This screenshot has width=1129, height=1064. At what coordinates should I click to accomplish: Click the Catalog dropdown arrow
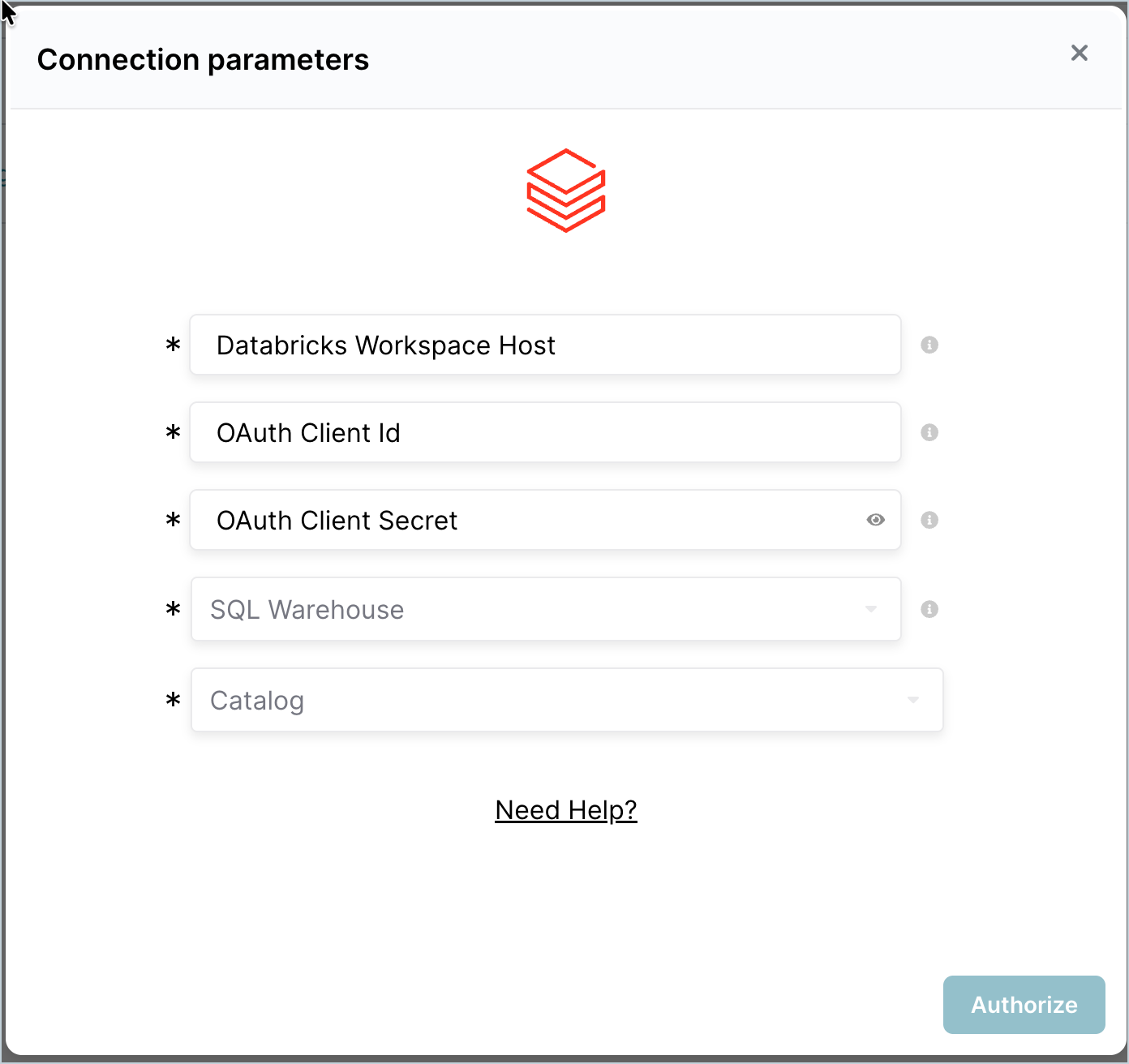913,700
